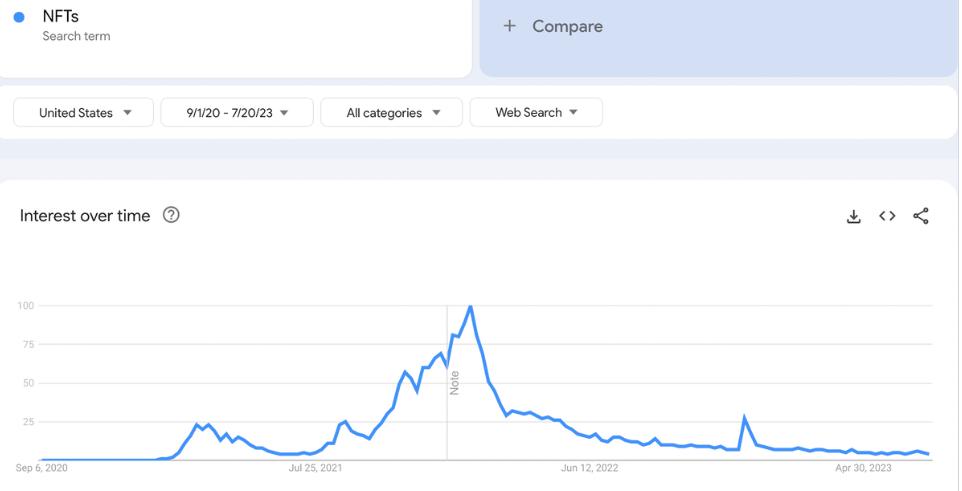Screen dimensions: 962x491
Task: Click the Sep 6, 2020 axis label
Action: [x=42, y=467]
